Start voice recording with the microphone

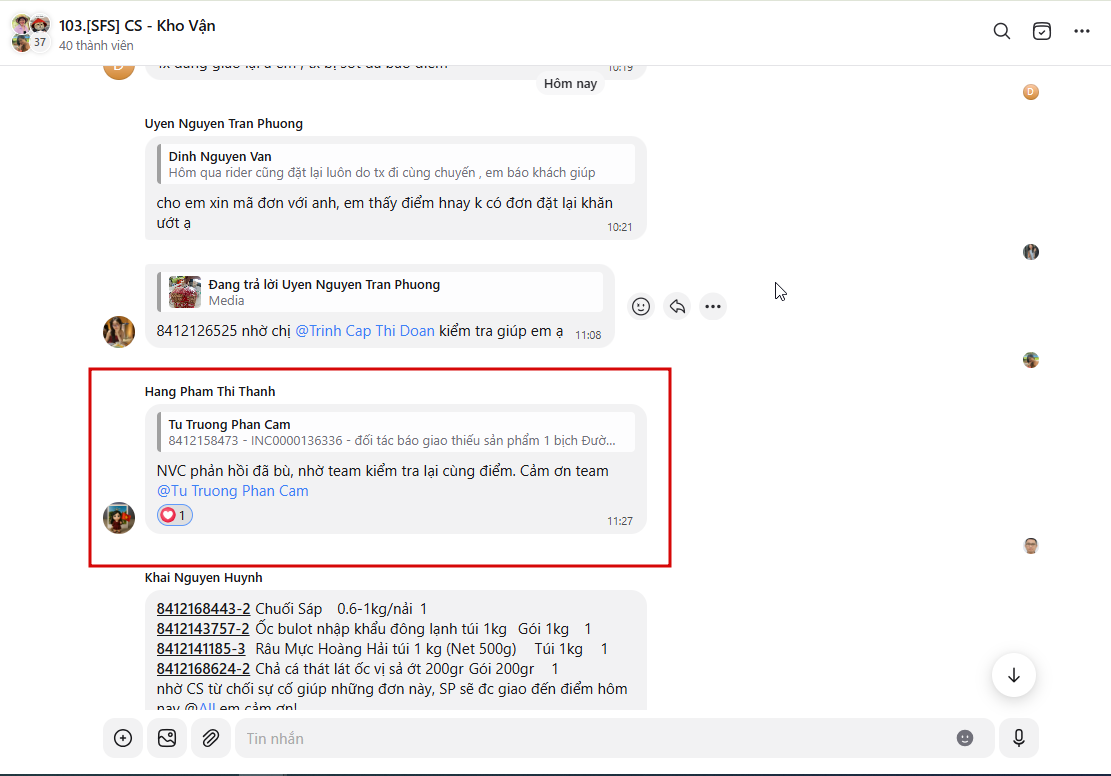(1018, 738)
